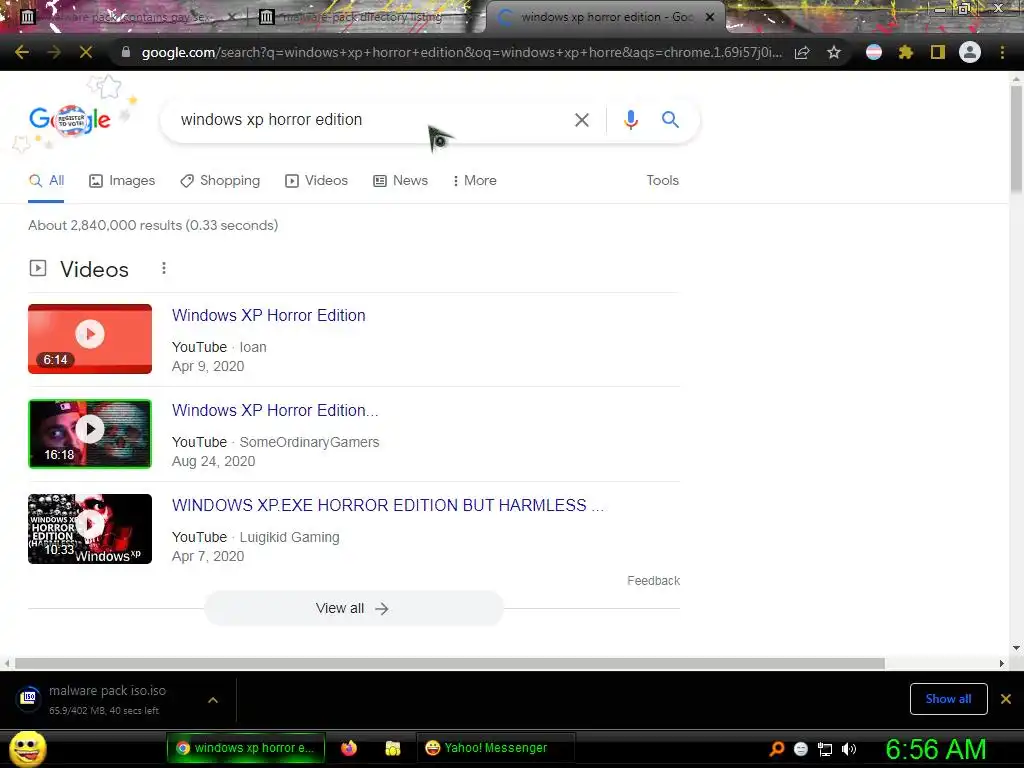1024x768 pixels.
Task: Bookmark this page with the star icon
Action: 834,52
